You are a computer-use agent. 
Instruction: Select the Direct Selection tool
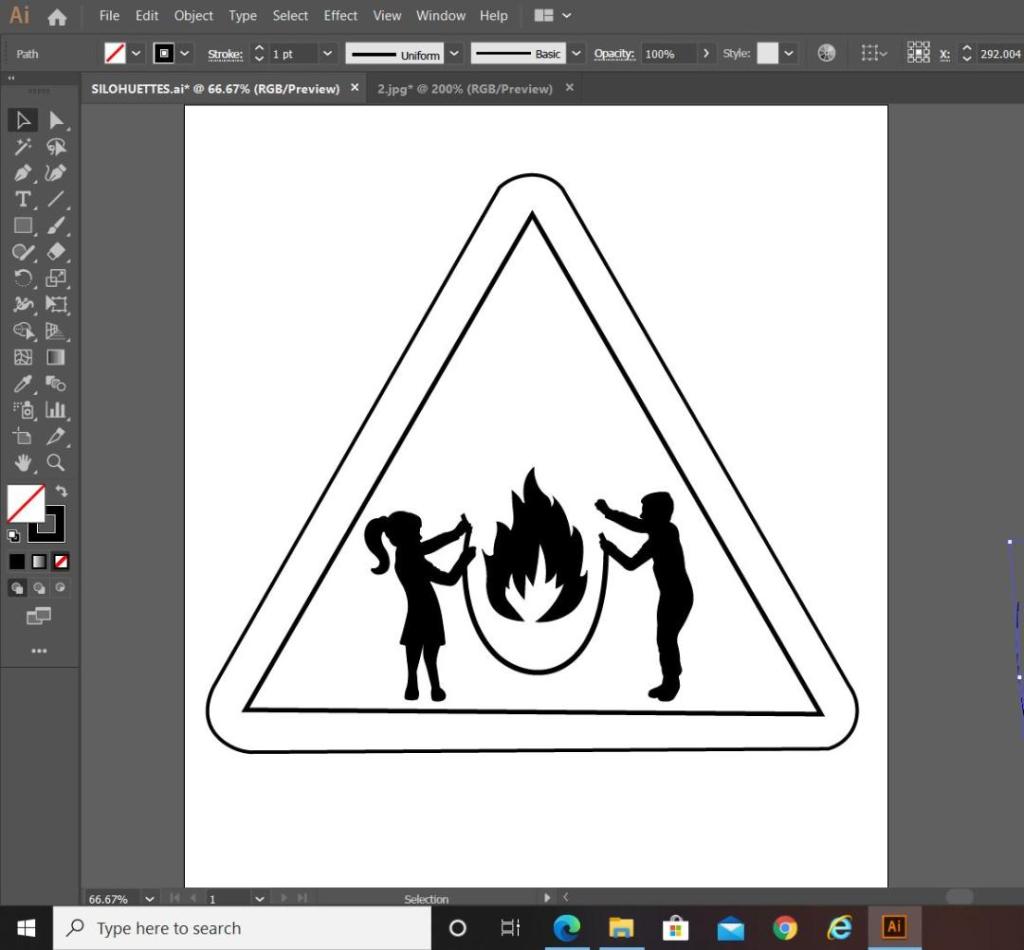(x=56, y=121)
